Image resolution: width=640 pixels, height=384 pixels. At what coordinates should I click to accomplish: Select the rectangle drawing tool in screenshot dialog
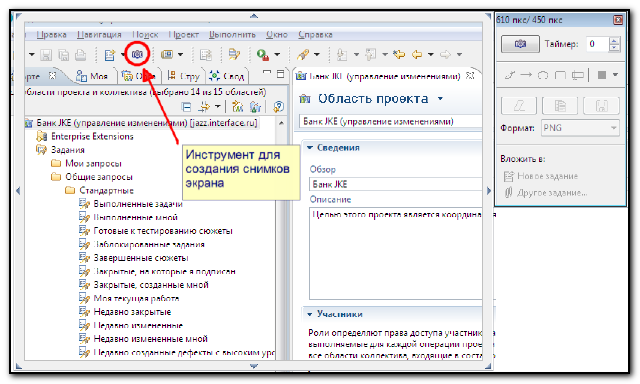560,75
